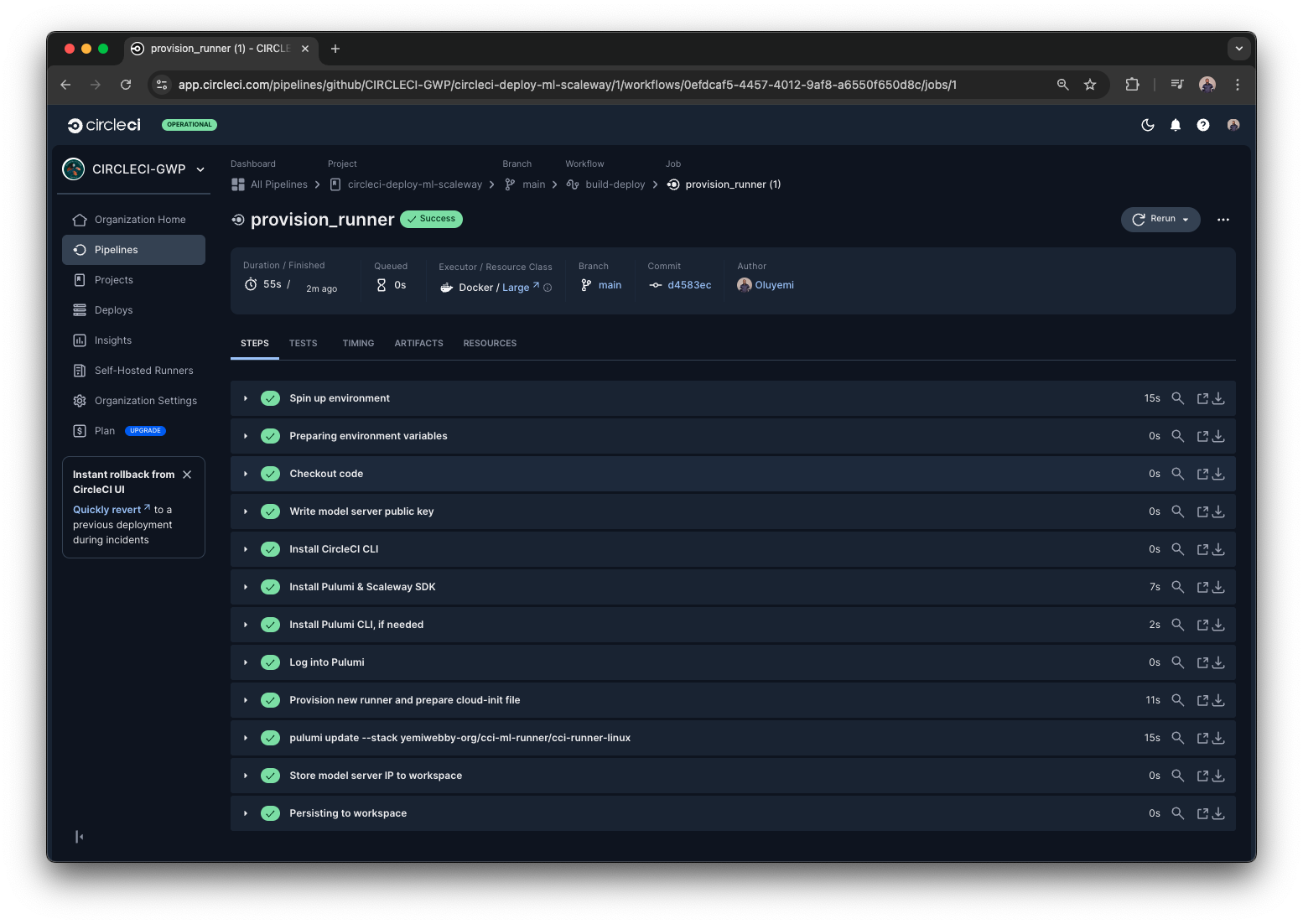Expand Preparing environment variables step
The image size is (1303, 924).
tap(246, 436)
